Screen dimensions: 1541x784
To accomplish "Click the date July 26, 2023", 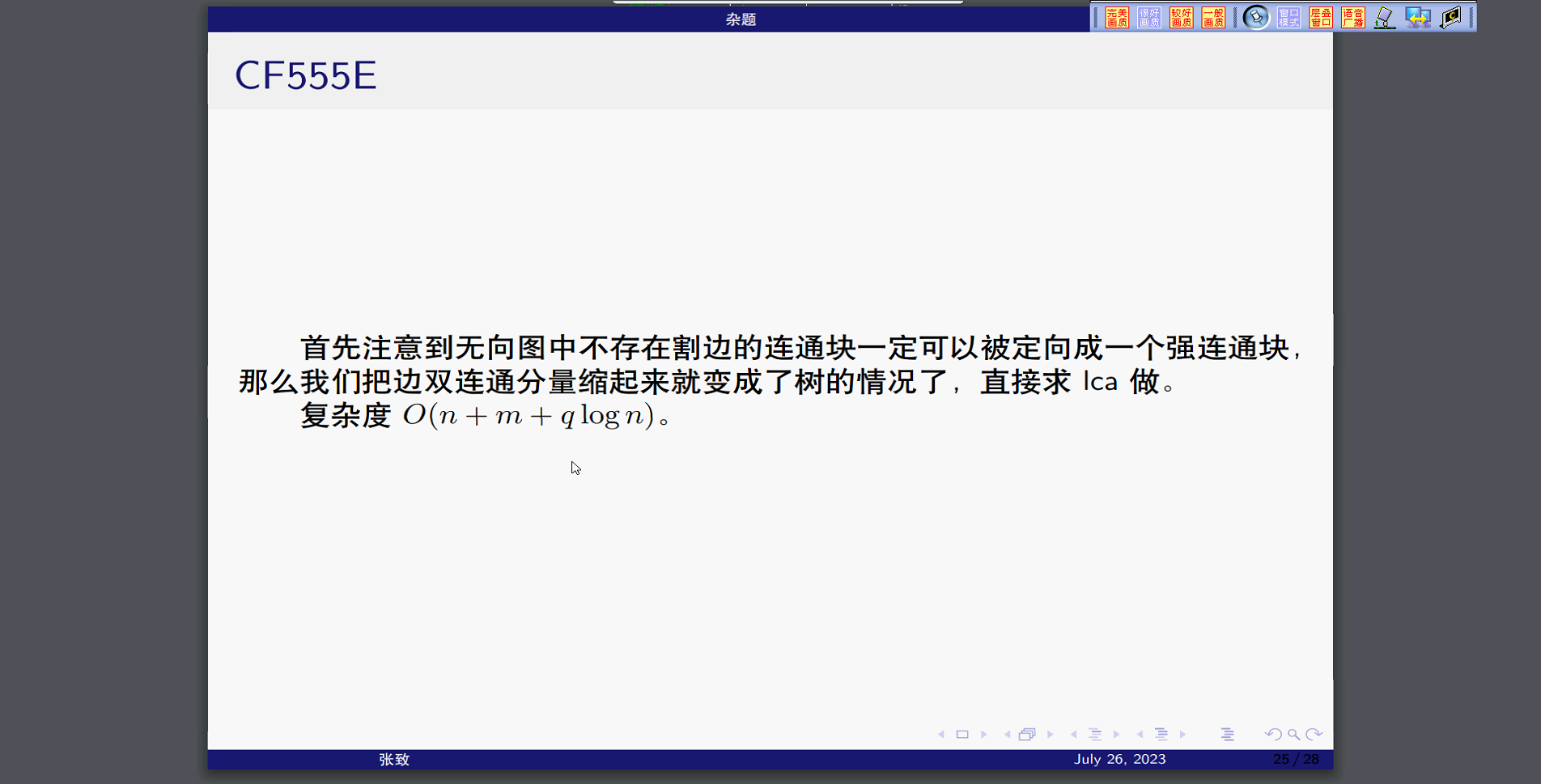I will click(x=1120, y=759).
